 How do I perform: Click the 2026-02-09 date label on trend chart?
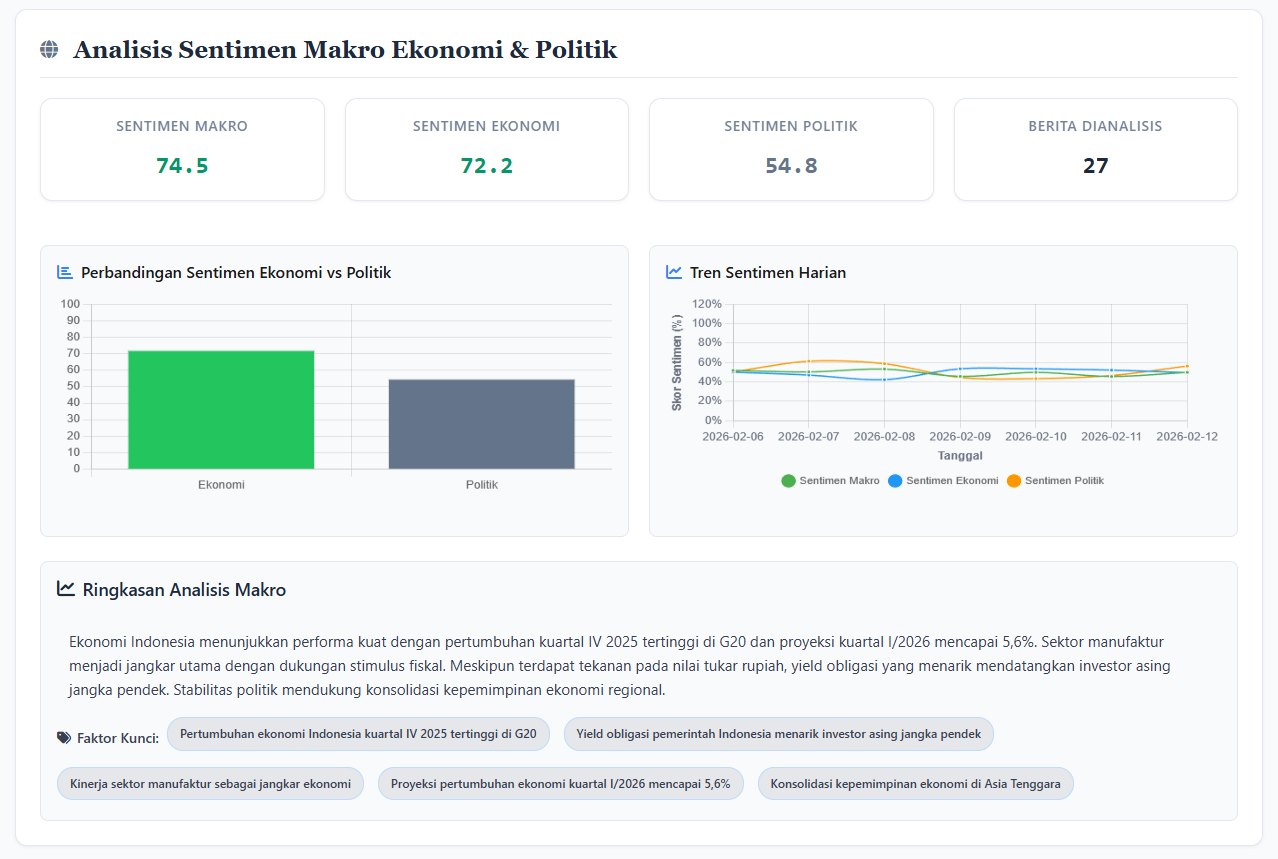pyautogui.click(x=960, y=437)
